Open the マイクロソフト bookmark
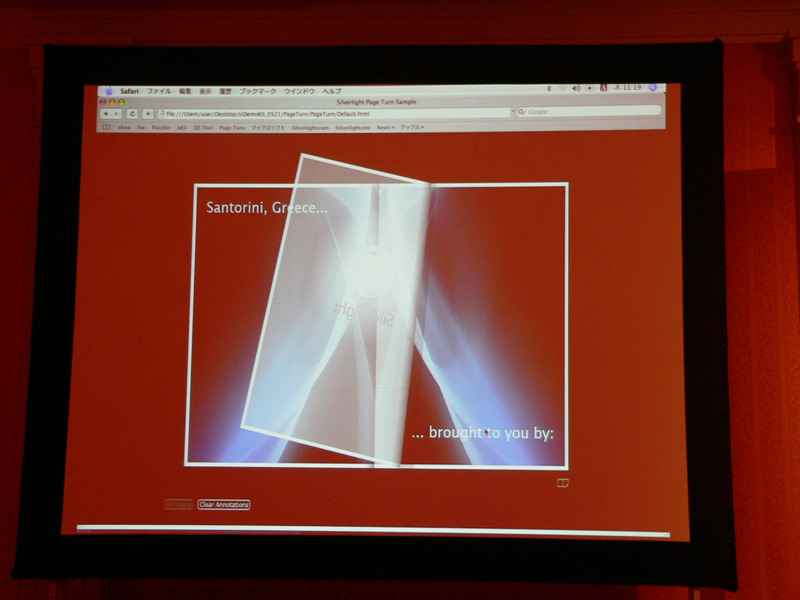800x600 pixels. (x=268, y=128)
